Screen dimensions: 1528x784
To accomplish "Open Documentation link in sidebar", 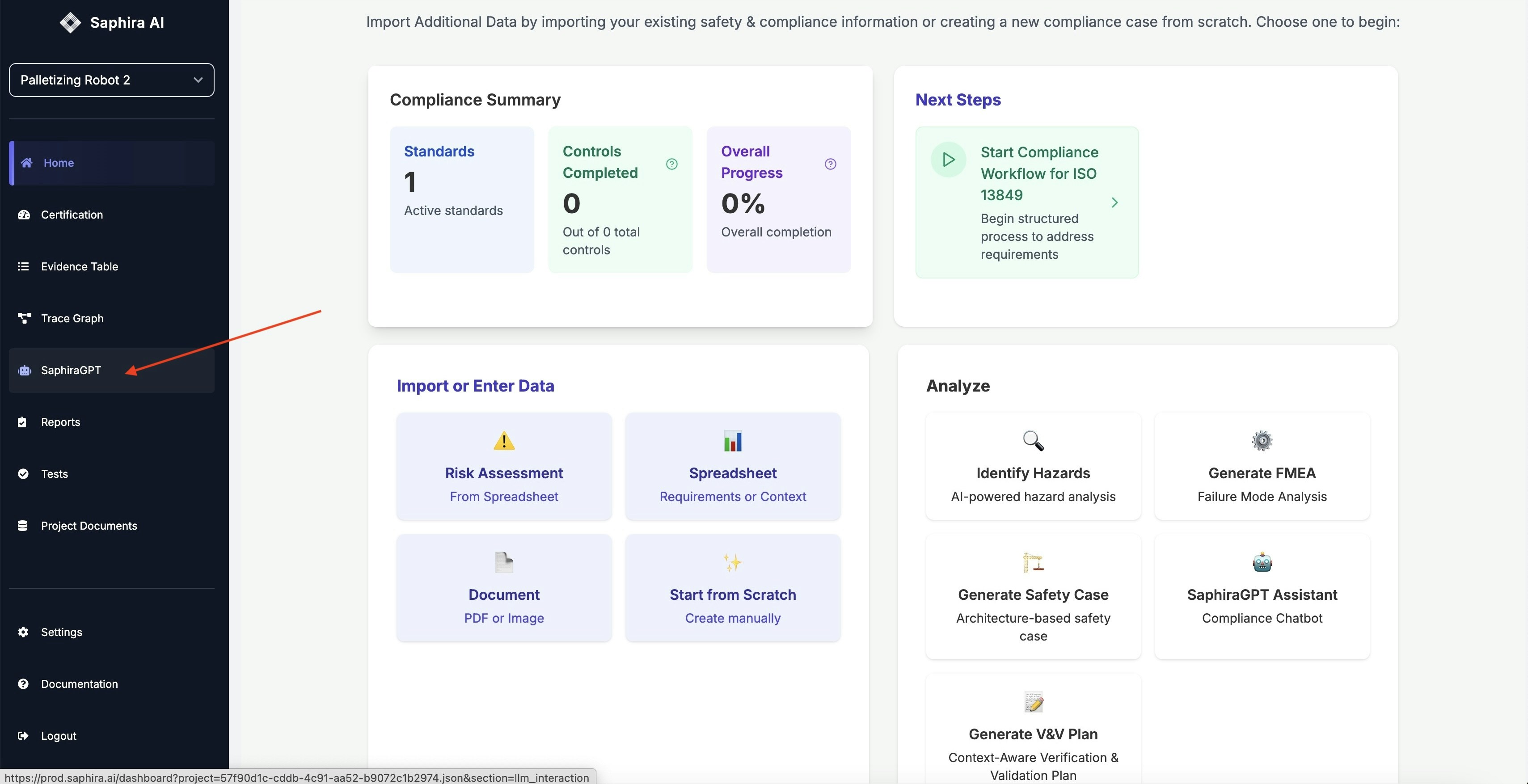I will 79,684.
